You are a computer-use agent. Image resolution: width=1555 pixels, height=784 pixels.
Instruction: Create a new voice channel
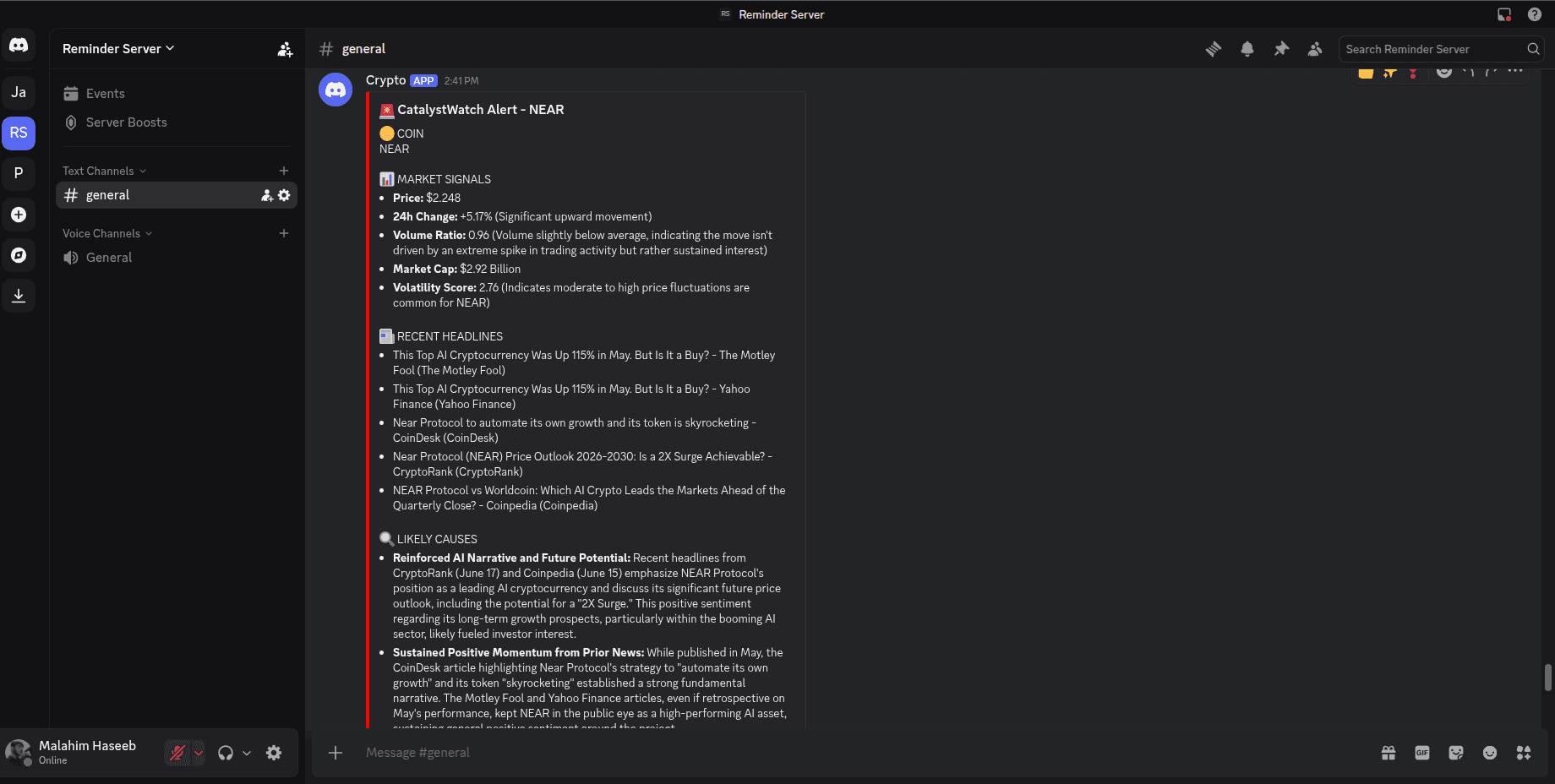pyautogui.click(x=284, y=233)
